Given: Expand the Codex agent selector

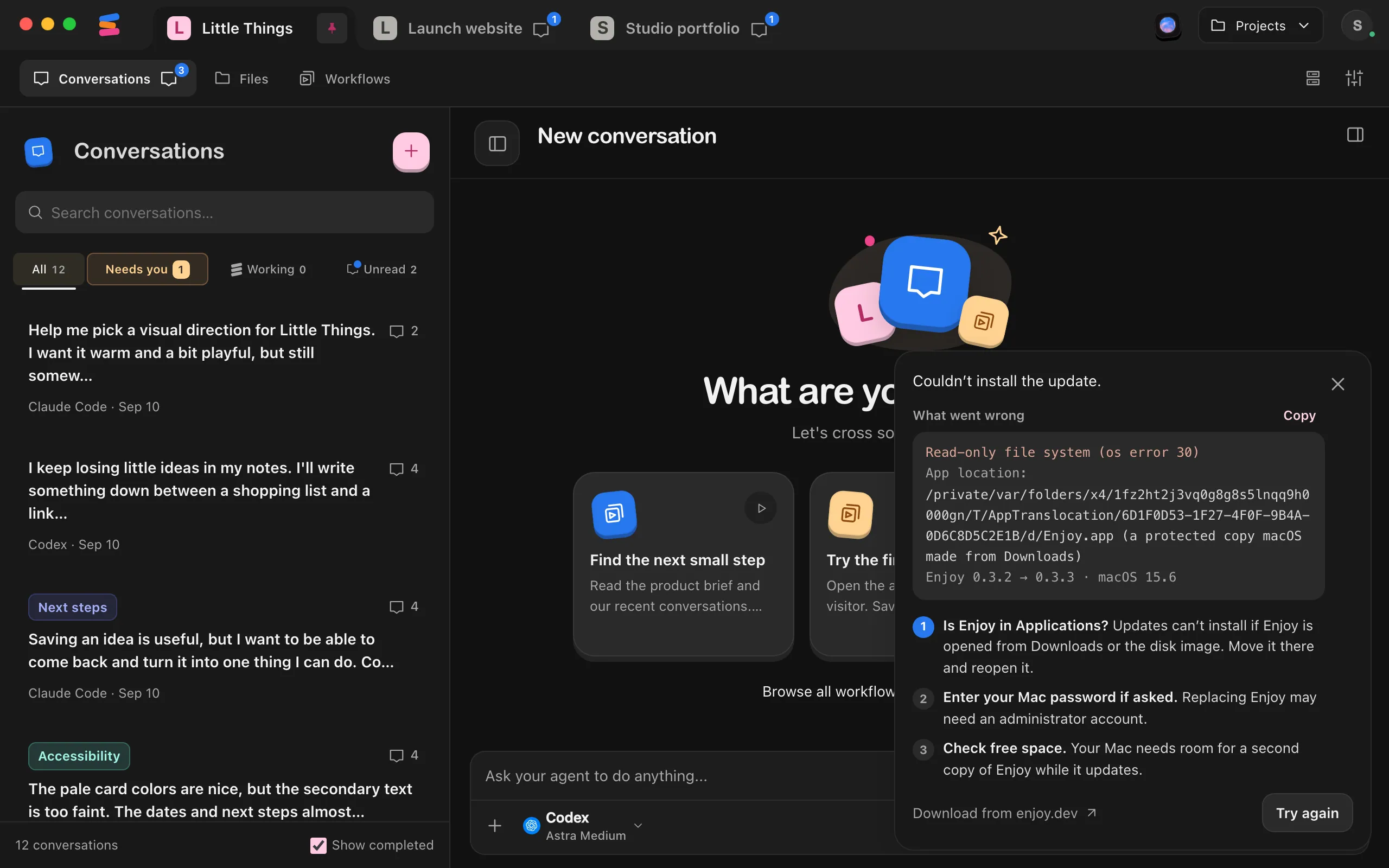Looking at the screenshot, I should 583,826.
